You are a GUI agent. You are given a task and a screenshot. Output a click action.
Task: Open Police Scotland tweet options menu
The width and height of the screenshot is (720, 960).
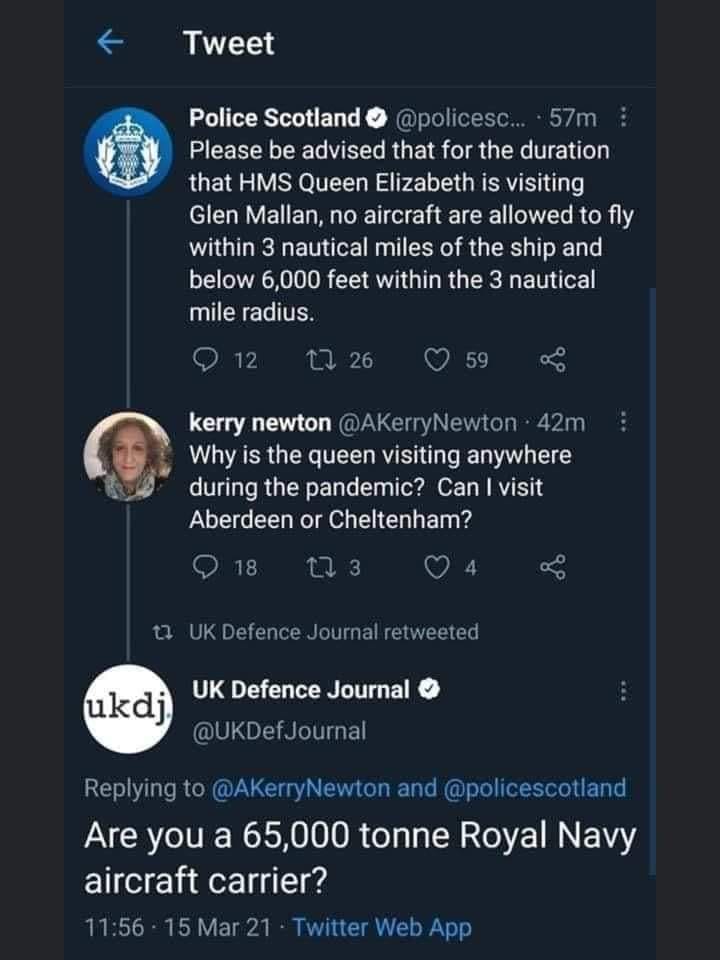(x=624, y=120)
